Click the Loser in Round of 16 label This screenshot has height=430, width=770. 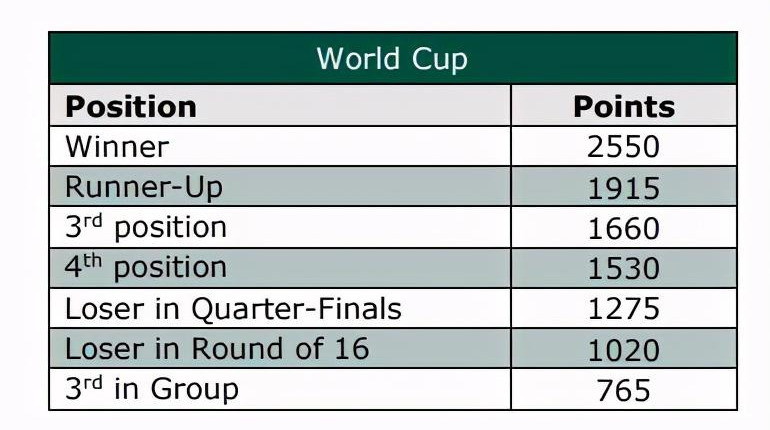pyautogui.click(x=217, y=348)
